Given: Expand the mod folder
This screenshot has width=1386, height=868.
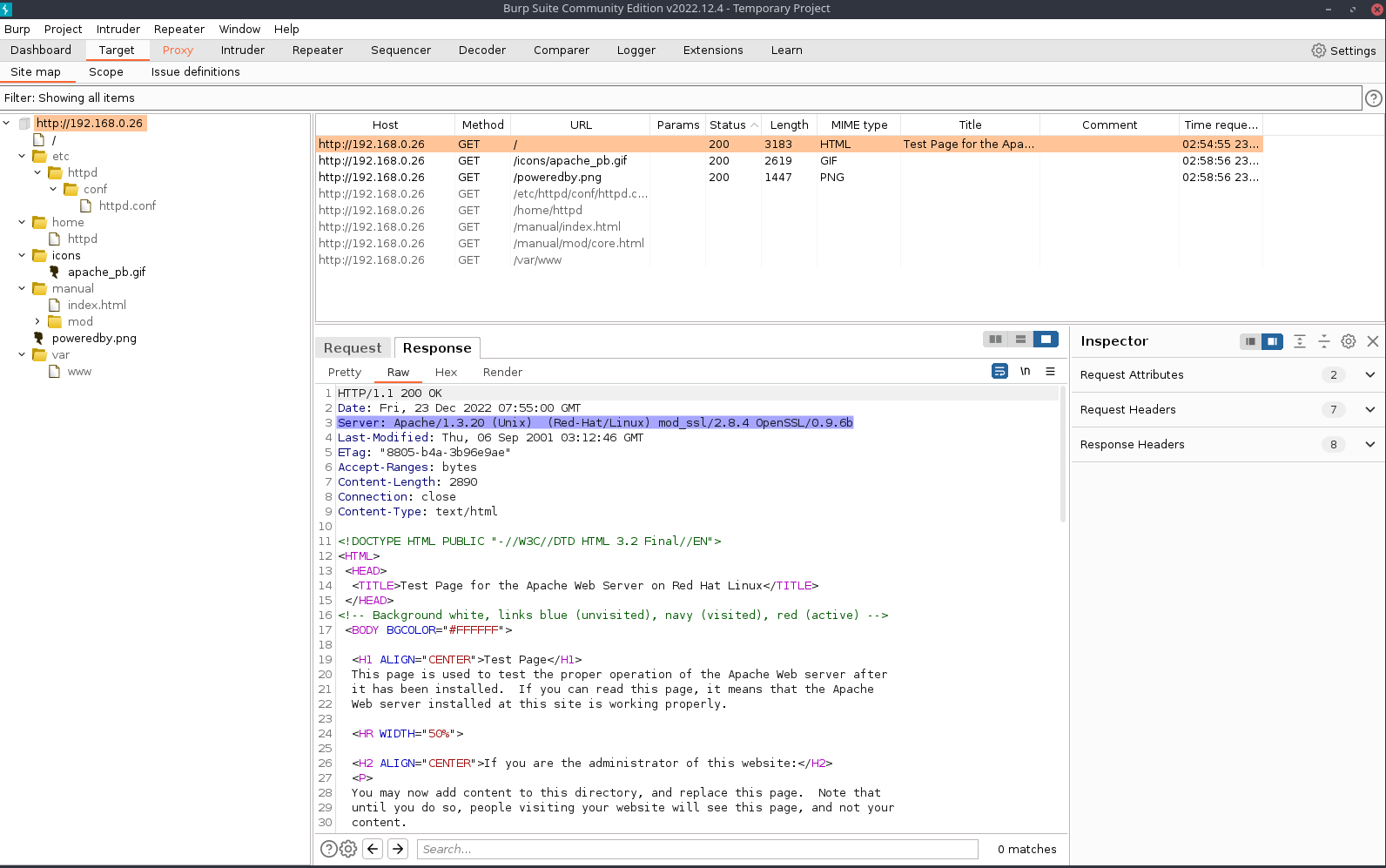Looking at the screenshot, I should click(38, 321).
